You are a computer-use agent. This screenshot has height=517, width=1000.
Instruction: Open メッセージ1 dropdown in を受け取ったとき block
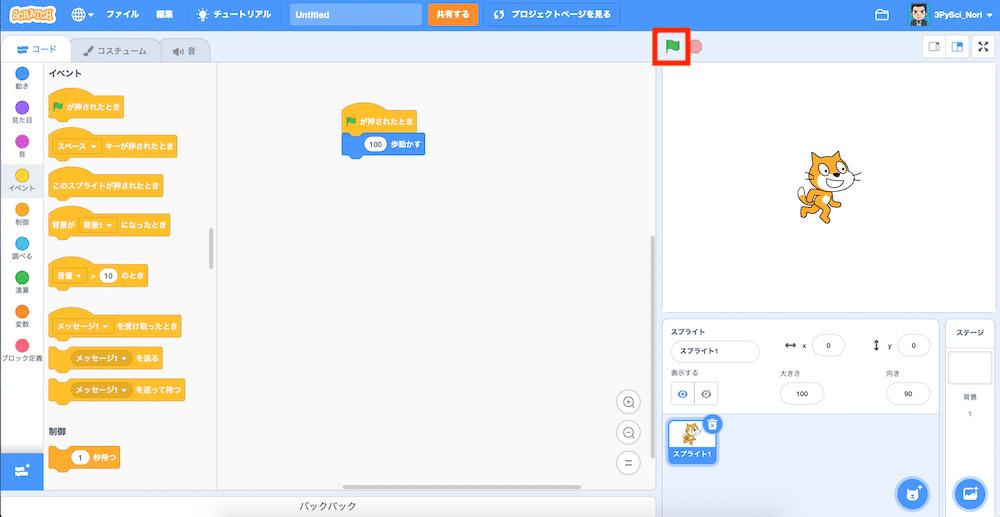84,326
